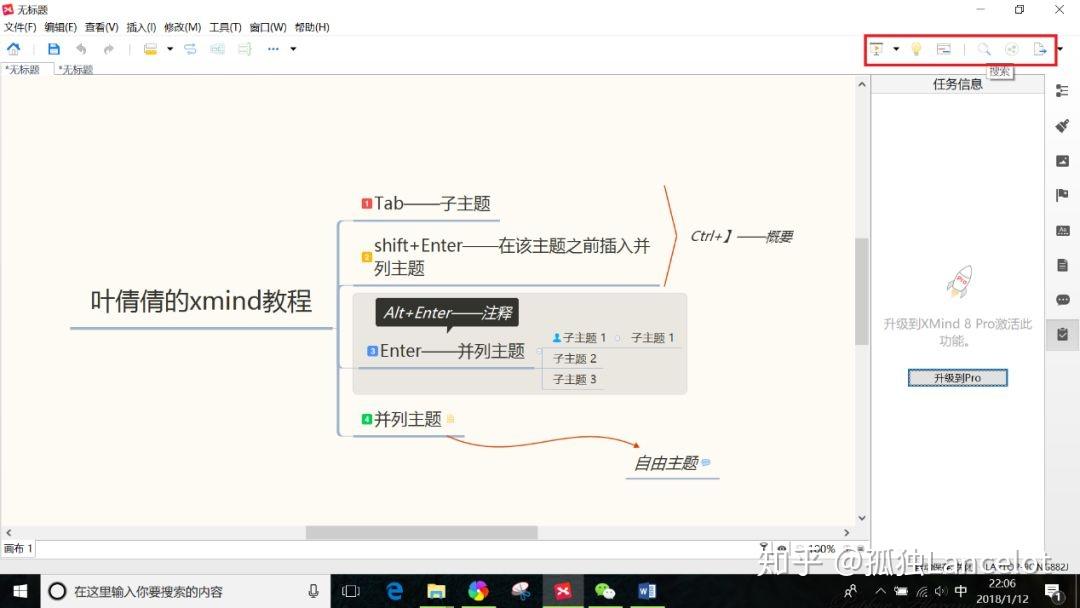Switch to the second *无标题 document tab
Viewport: 1080px width, 608px height.
tap(76, 70)
